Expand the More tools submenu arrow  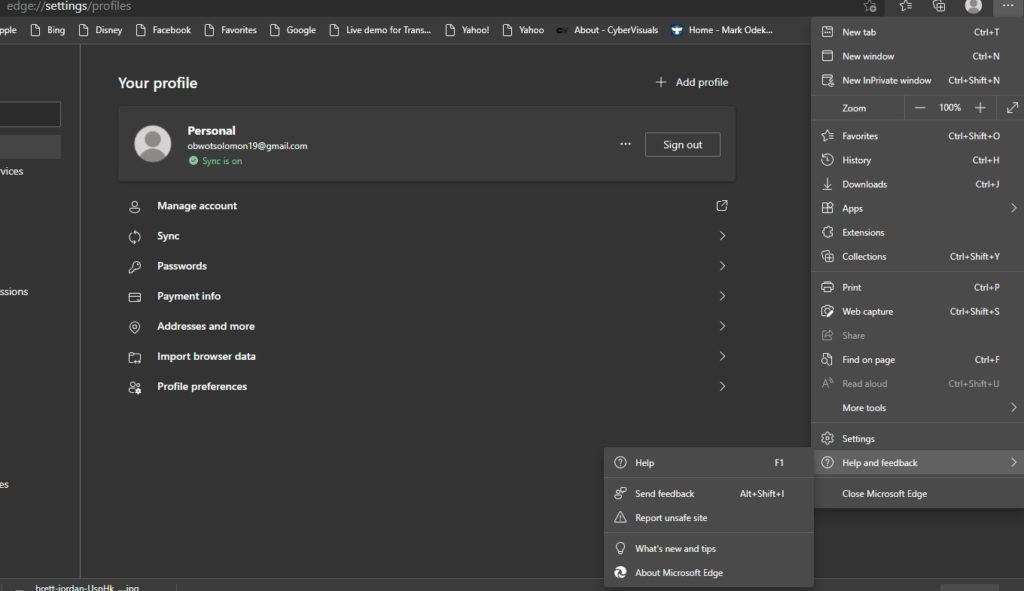pyautogui.click(x=1014, y=407)
